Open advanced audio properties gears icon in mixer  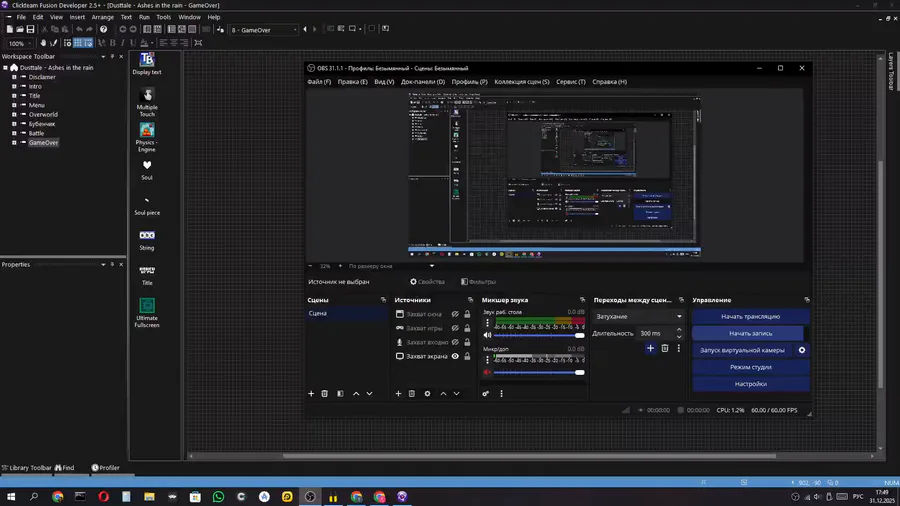pyautogui.click(x=486, y=394)
